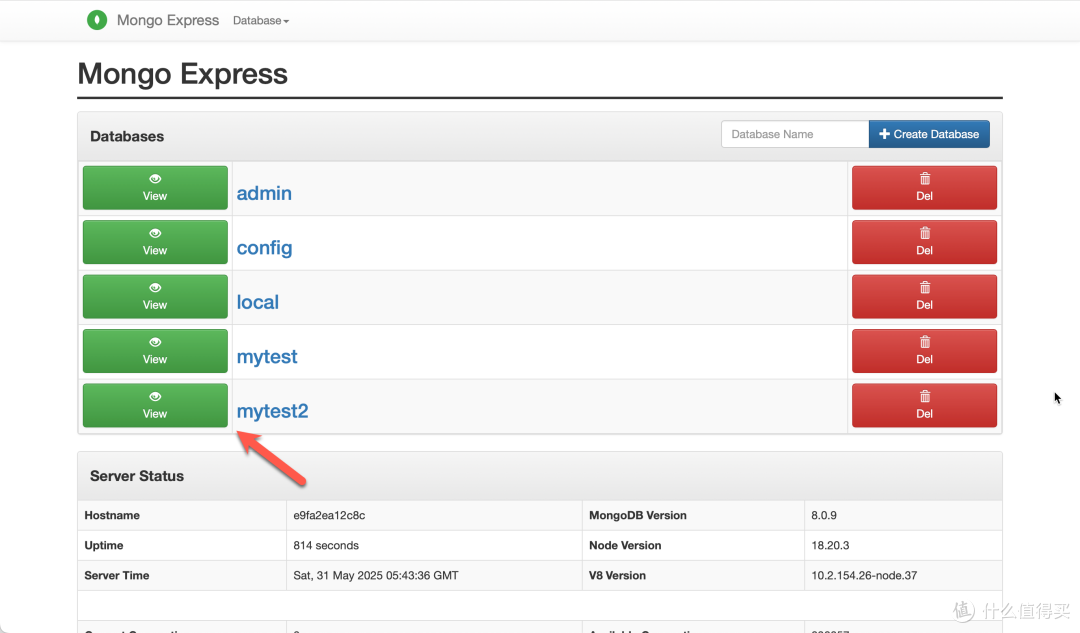1080x633 pixels.
Task: Click the Create Database button
Action: click(x=929, y=134)
